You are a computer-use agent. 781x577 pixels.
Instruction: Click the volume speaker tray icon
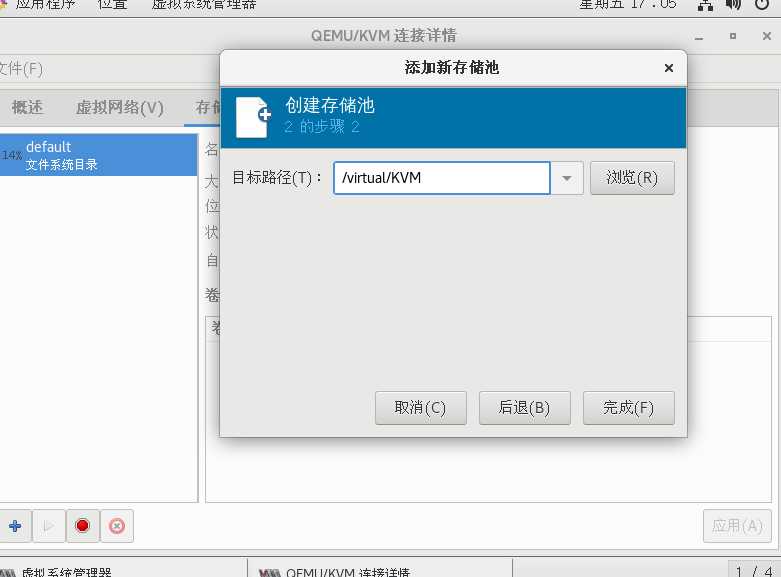pyautogui.click(x=733, y=5)
